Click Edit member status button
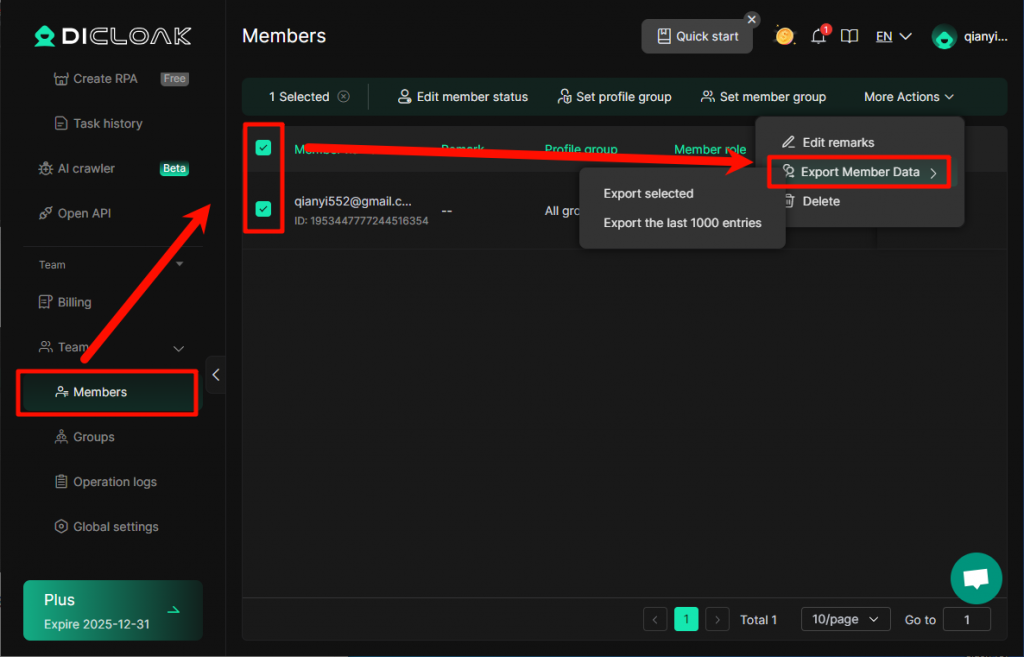Screen dimensions: 1024x657 [x=462, y=97]
